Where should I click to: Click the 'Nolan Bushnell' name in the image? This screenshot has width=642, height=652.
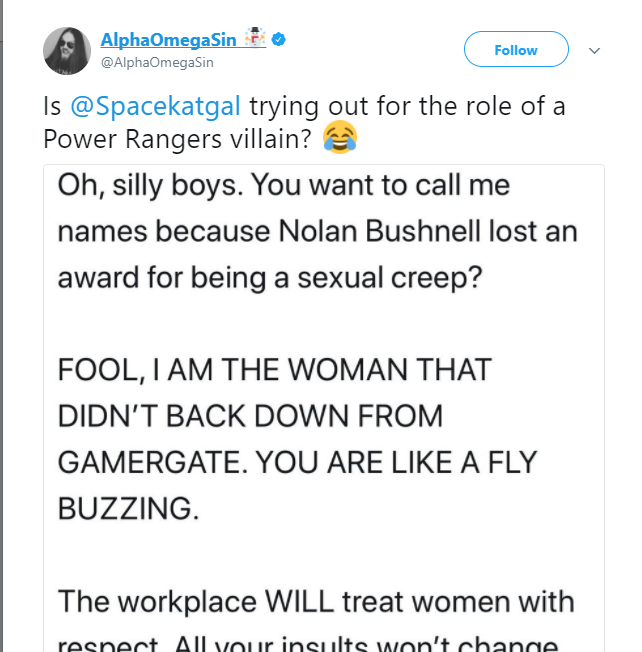379,231
